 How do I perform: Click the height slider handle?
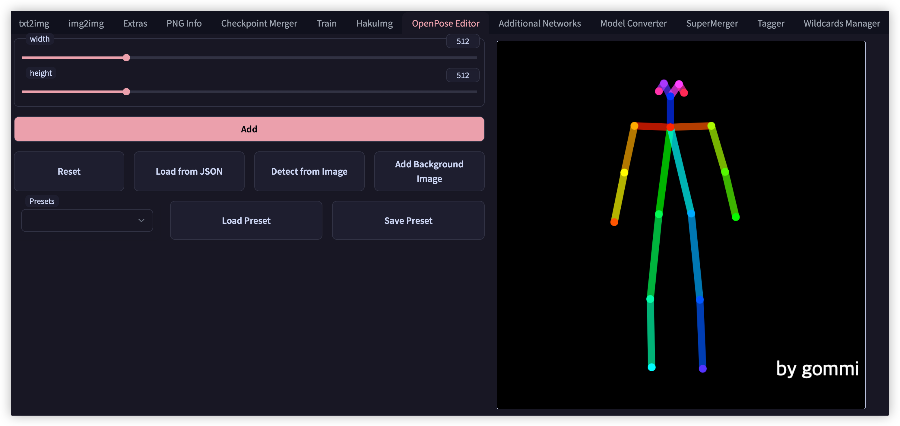pyautogui.click(x=126, y=91)
